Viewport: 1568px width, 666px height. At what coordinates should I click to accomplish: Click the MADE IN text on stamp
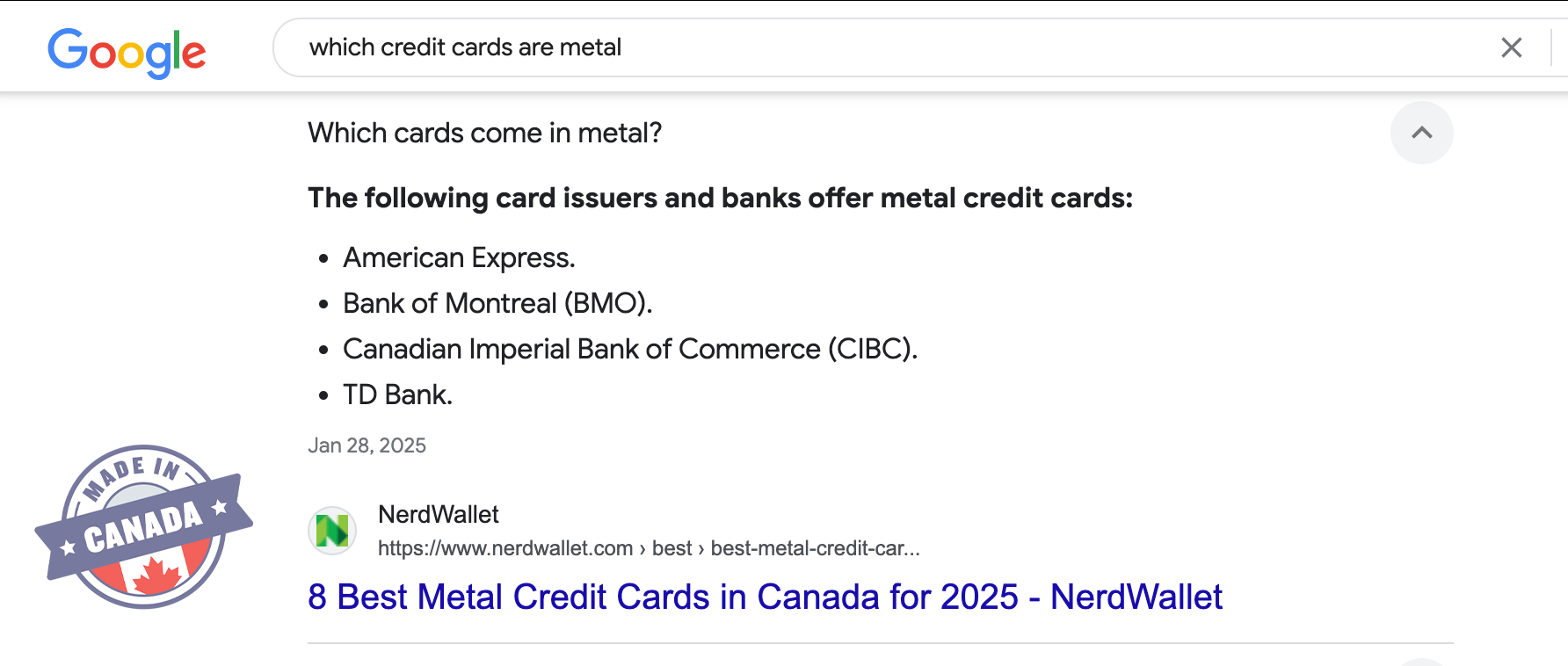pos(132,474)
